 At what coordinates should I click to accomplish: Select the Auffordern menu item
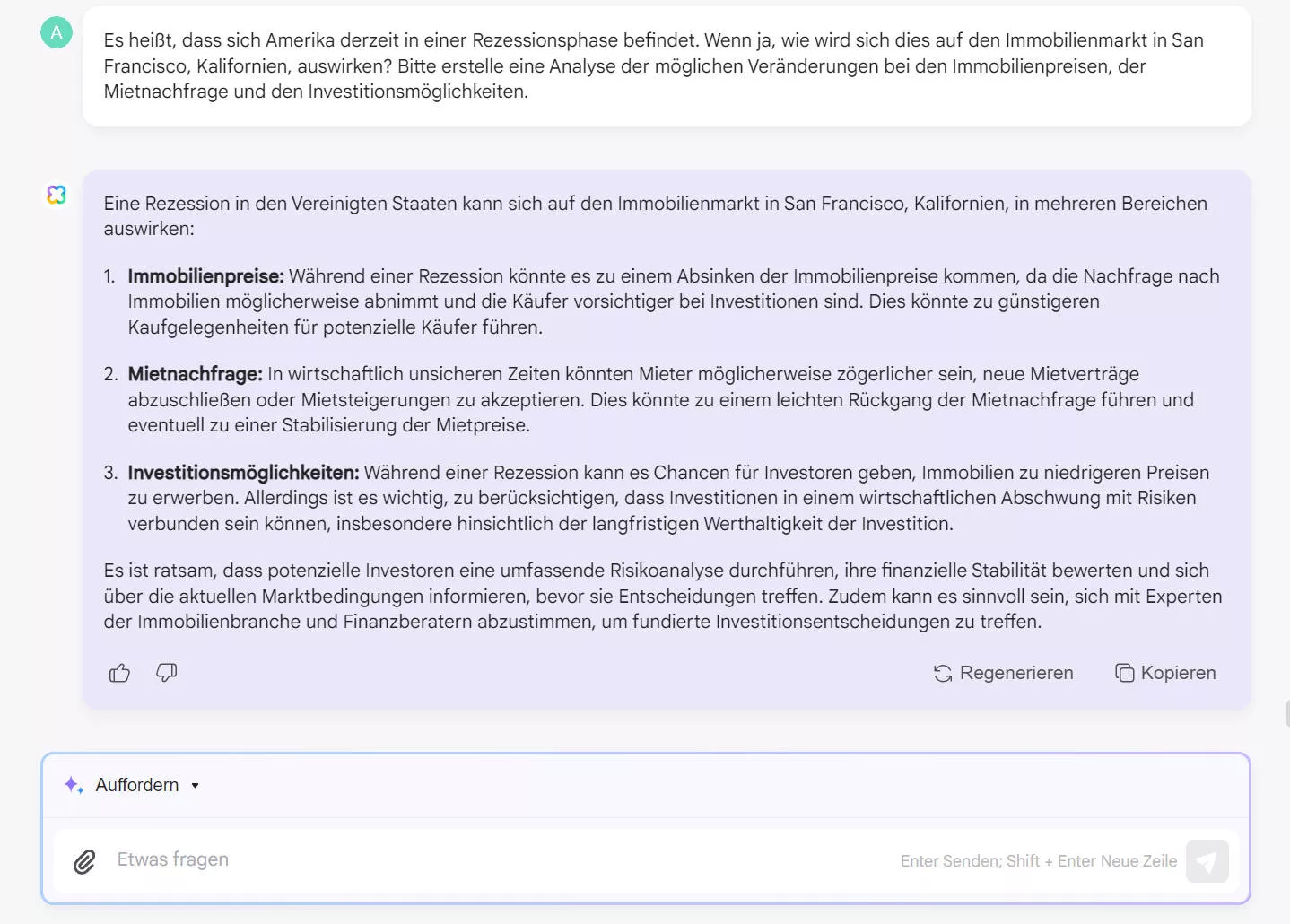point(136,785)
